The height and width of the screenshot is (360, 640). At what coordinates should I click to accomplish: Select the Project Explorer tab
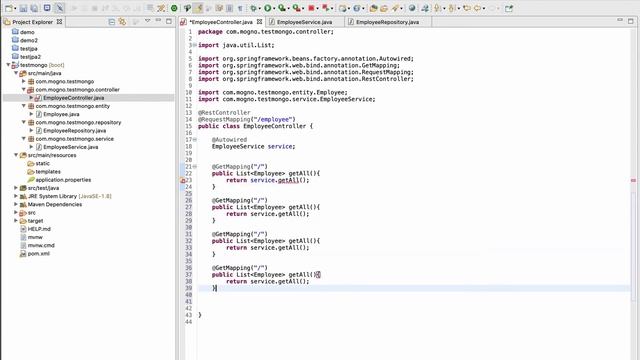click(33, 22)
